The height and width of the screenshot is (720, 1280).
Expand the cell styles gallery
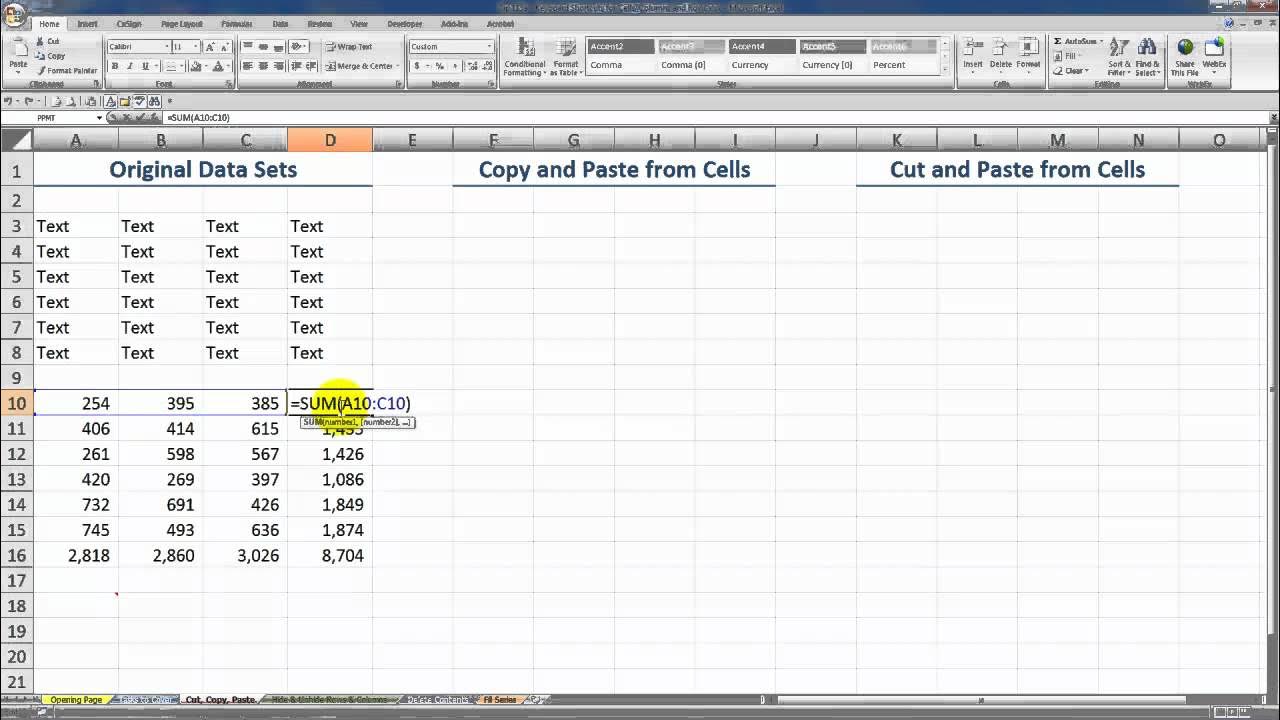pos(946,71)
